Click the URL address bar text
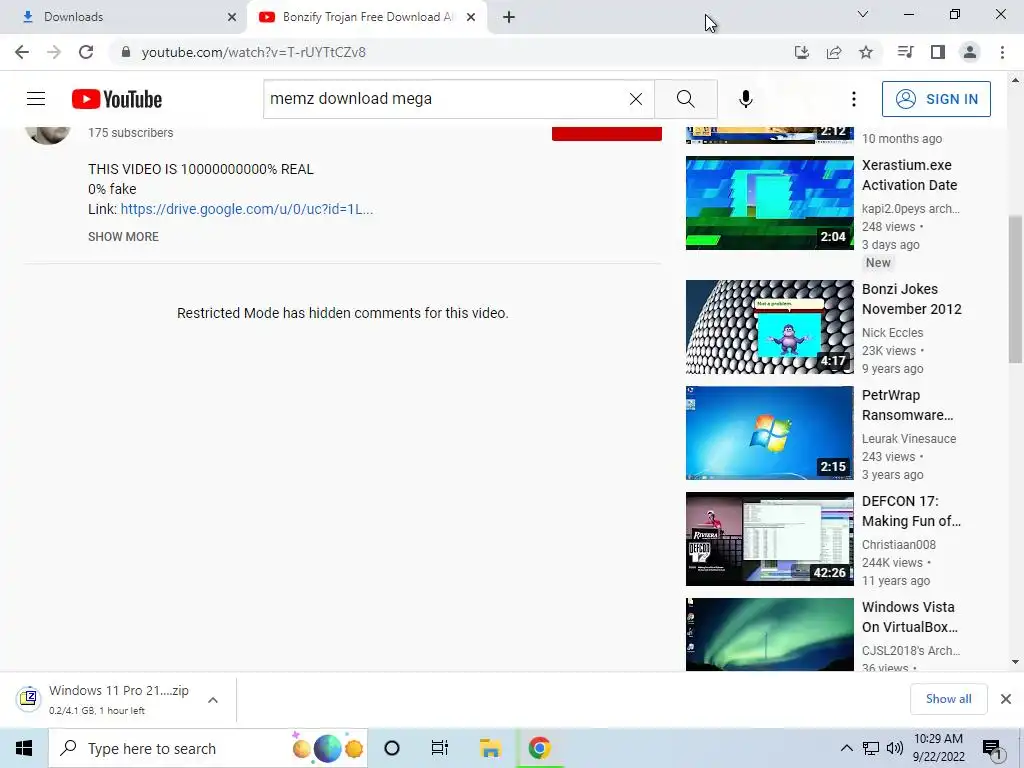Screen dimensions: 1024x768 point(253,52)
